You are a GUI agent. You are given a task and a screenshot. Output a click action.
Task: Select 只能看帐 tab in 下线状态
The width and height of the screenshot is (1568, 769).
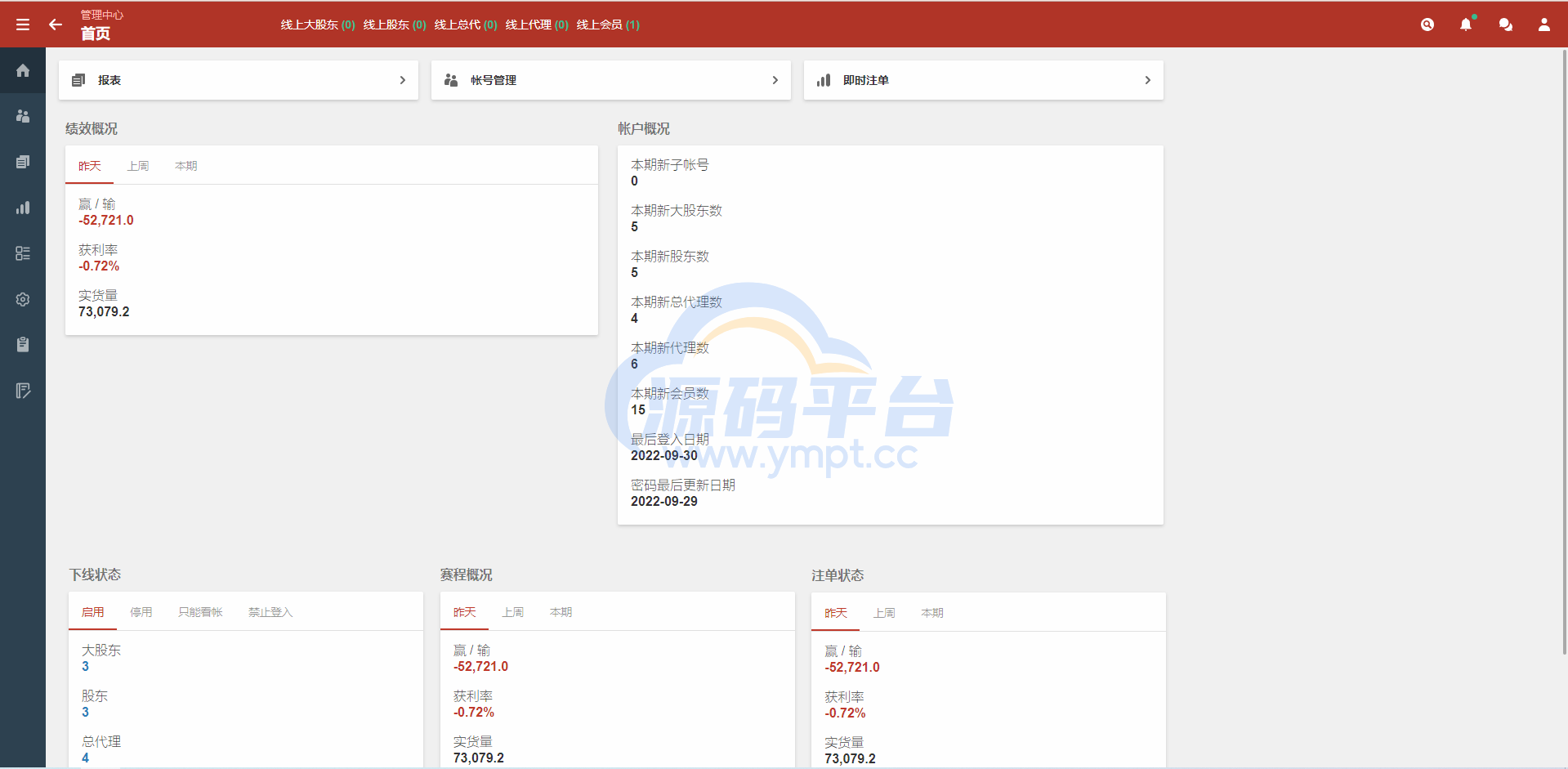click(200, 612)
